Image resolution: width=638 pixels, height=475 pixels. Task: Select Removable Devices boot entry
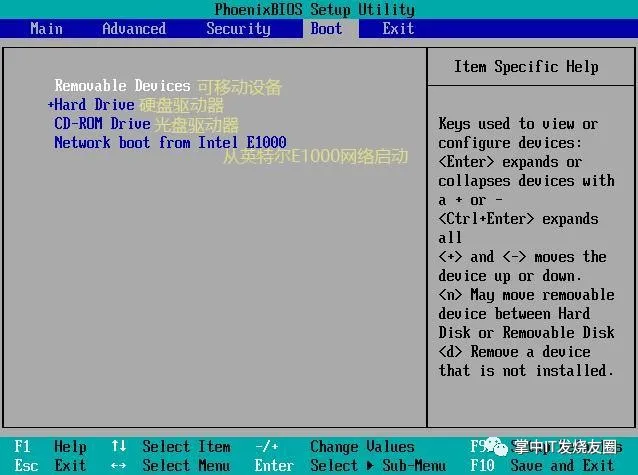(x=122, y=86)
